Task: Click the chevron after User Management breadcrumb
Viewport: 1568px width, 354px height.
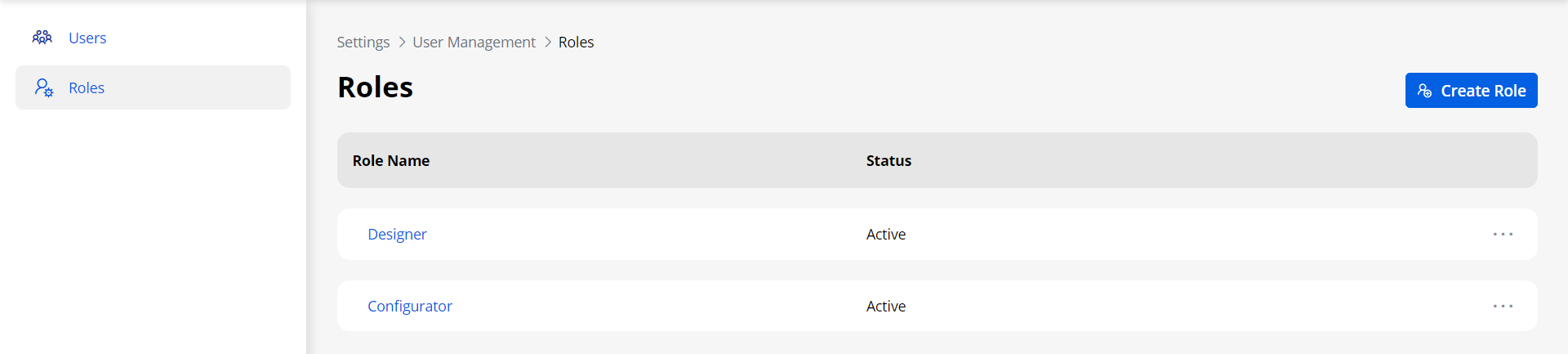Action: (x=548, y=42)
